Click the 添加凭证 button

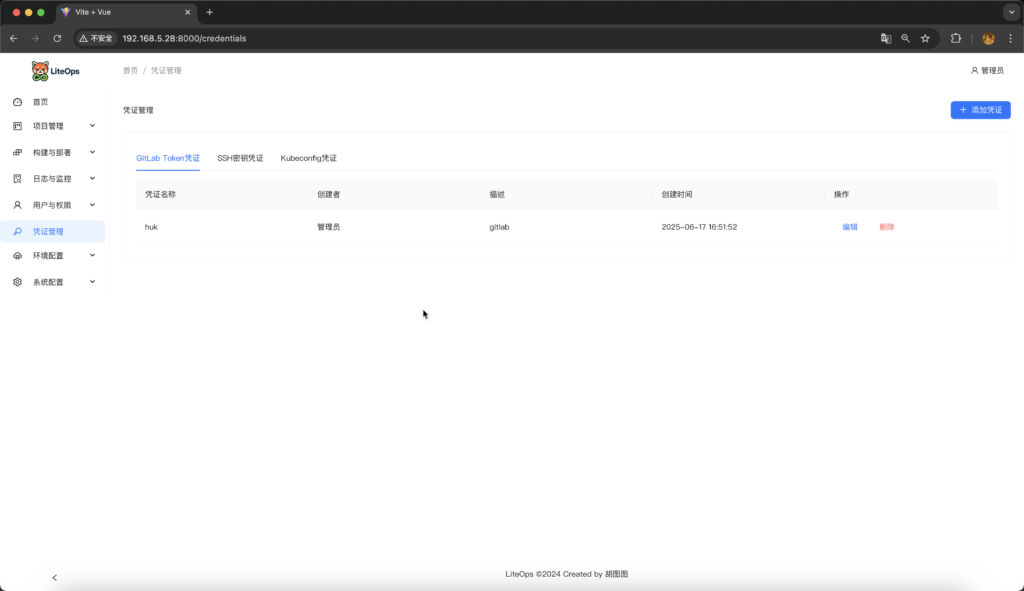(980, 110)
